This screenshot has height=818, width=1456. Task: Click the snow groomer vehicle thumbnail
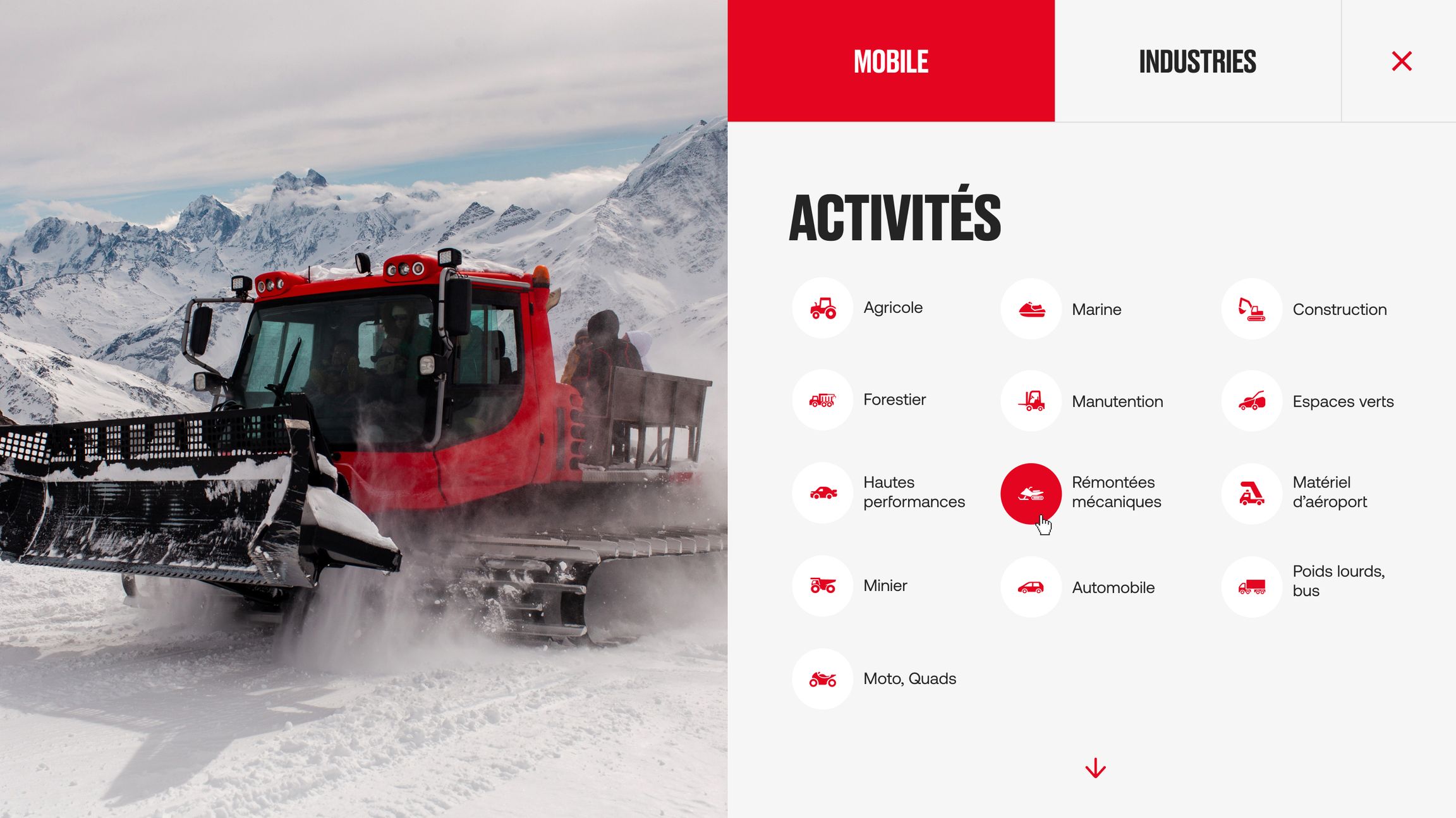[x=1031, y=493]
